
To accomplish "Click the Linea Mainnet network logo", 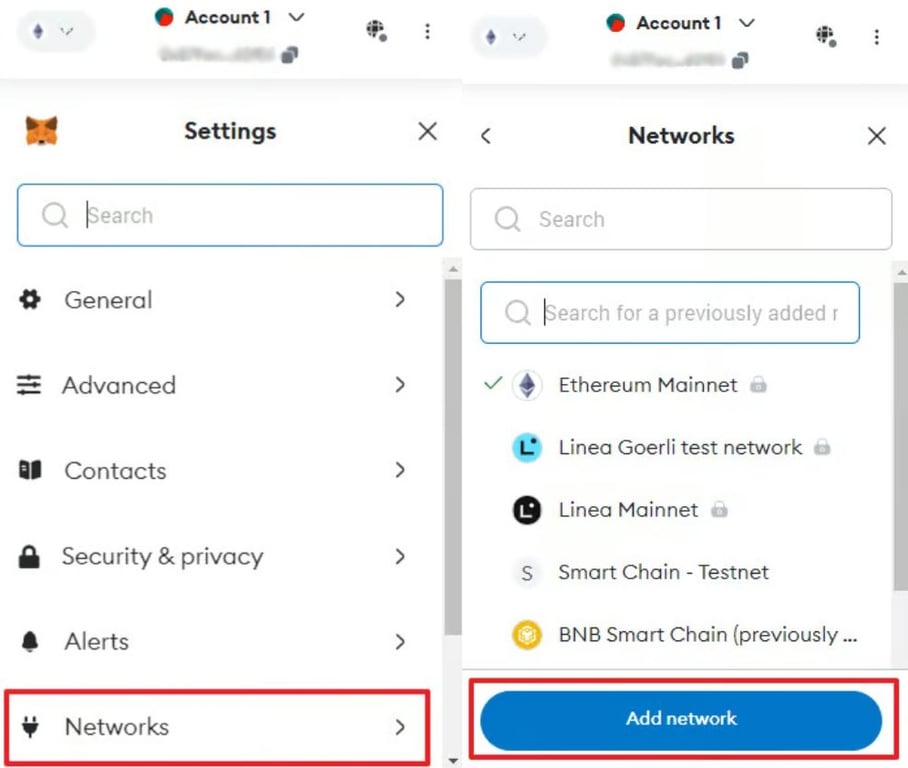I will [x=527, y=510].
